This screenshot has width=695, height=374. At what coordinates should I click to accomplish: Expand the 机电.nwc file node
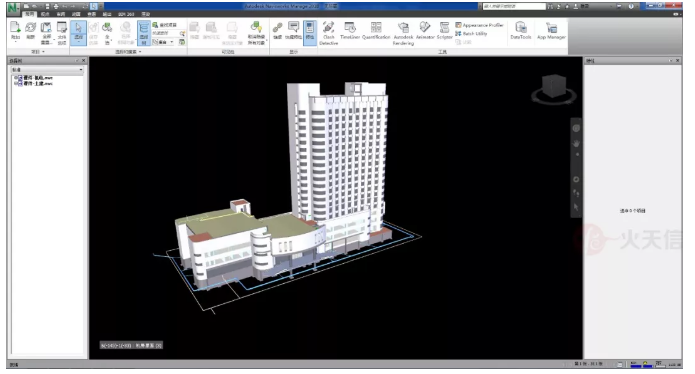(15, 78)
